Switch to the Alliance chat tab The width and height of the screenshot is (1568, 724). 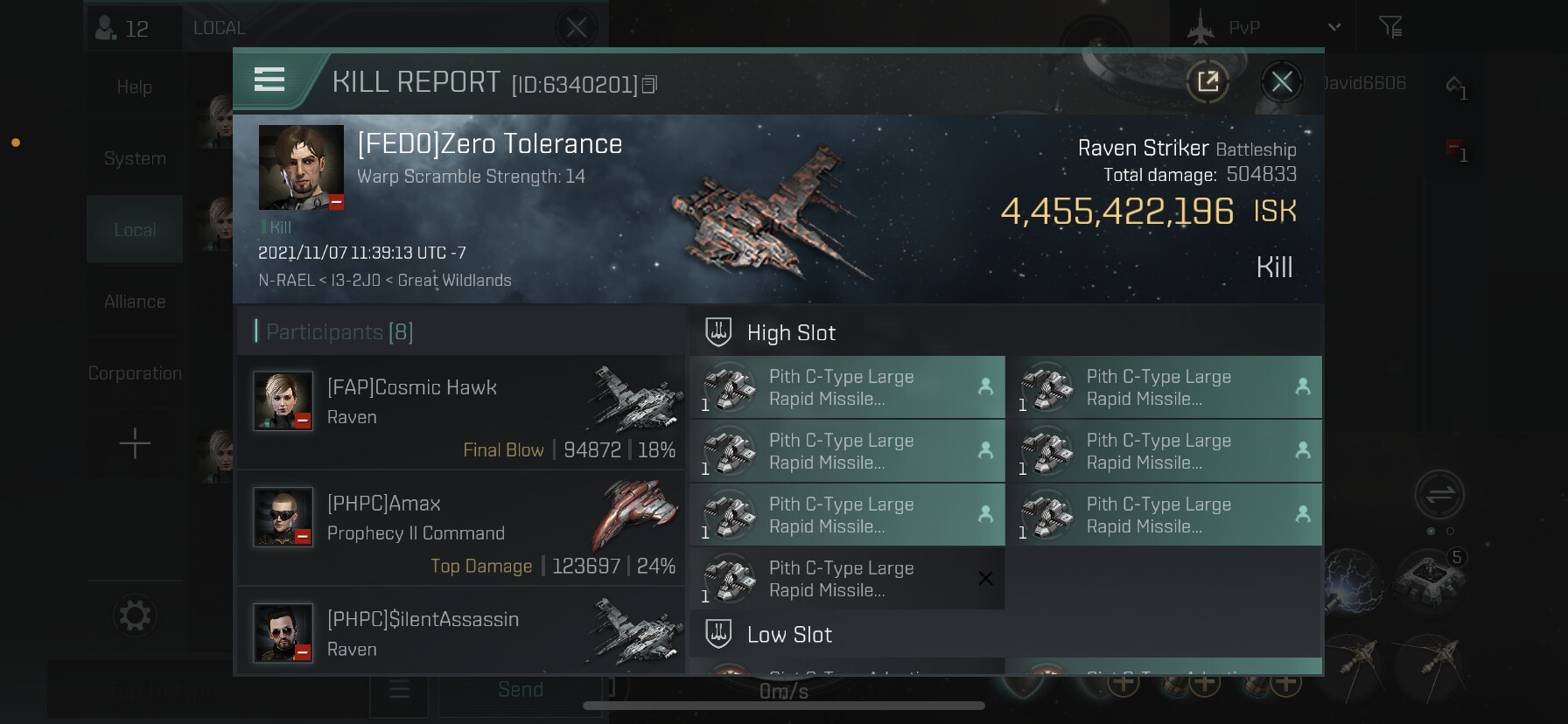[135, 302]
